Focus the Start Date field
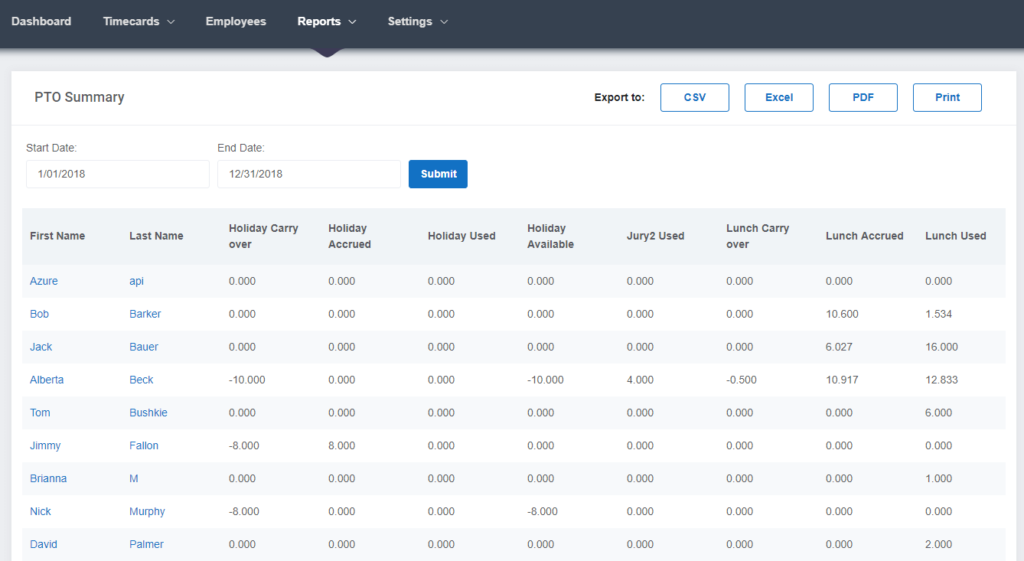Viewport: 1024px width, 561px height. 118,174
